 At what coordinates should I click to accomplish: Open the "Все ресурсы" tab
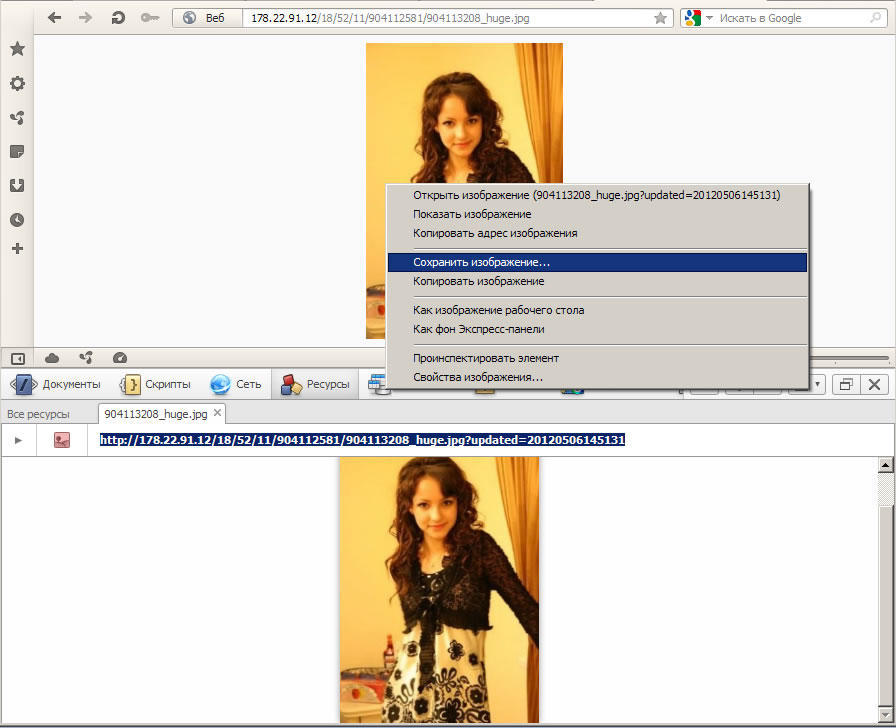pyautogui.click(x=38, y=413)
